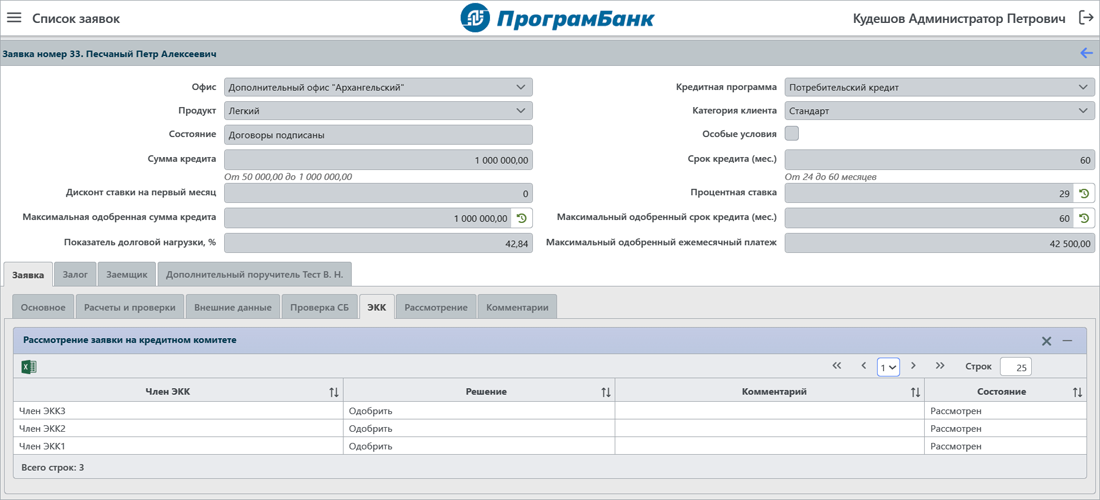Viewport: 1100px width, 500px height.
Task: Collapse the committee review panel with the minus icon
Action: coord(1068,341)
